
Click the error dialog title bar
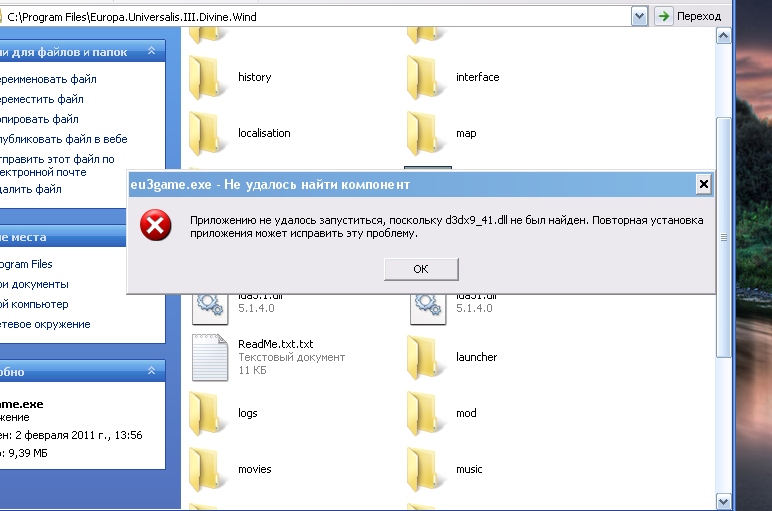[412, 185]
